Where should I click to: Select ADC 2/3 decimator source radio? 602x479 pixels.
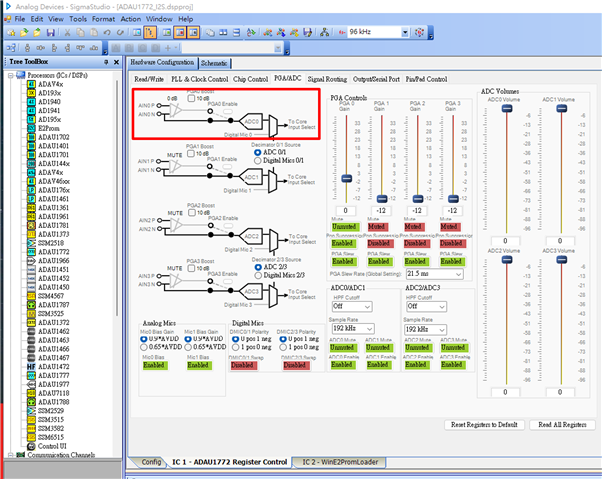[x=258, y=267]
